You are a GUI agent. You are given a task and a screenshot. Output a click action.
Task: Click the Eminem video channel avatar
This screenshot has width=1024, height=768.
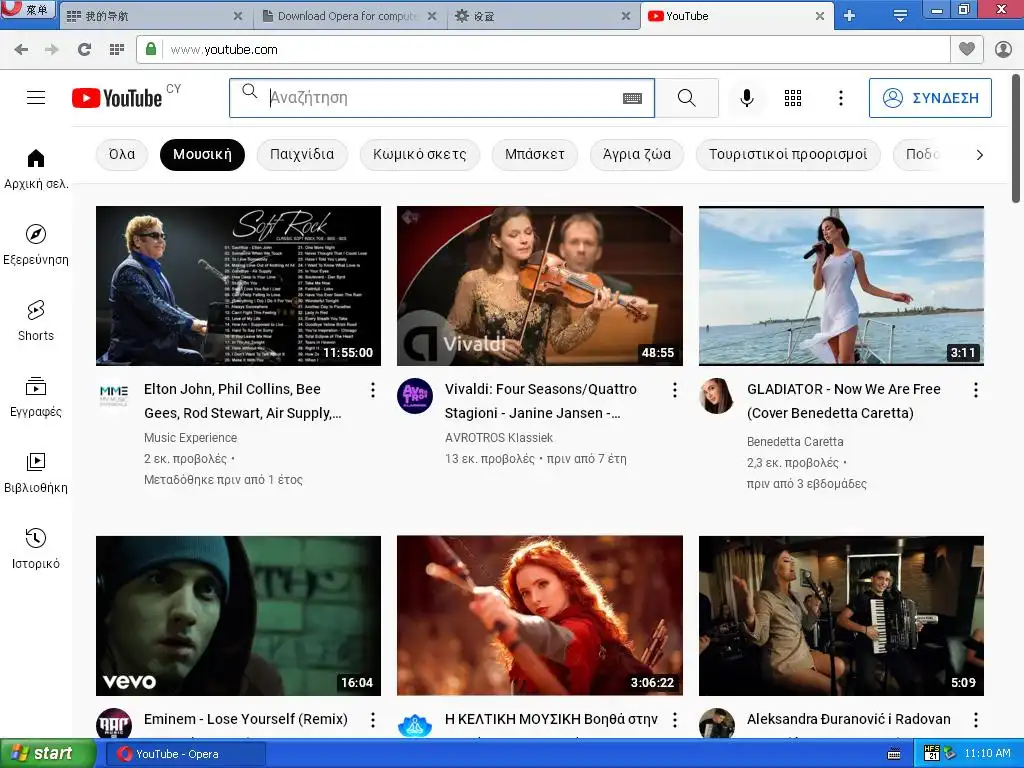point(114,724)
